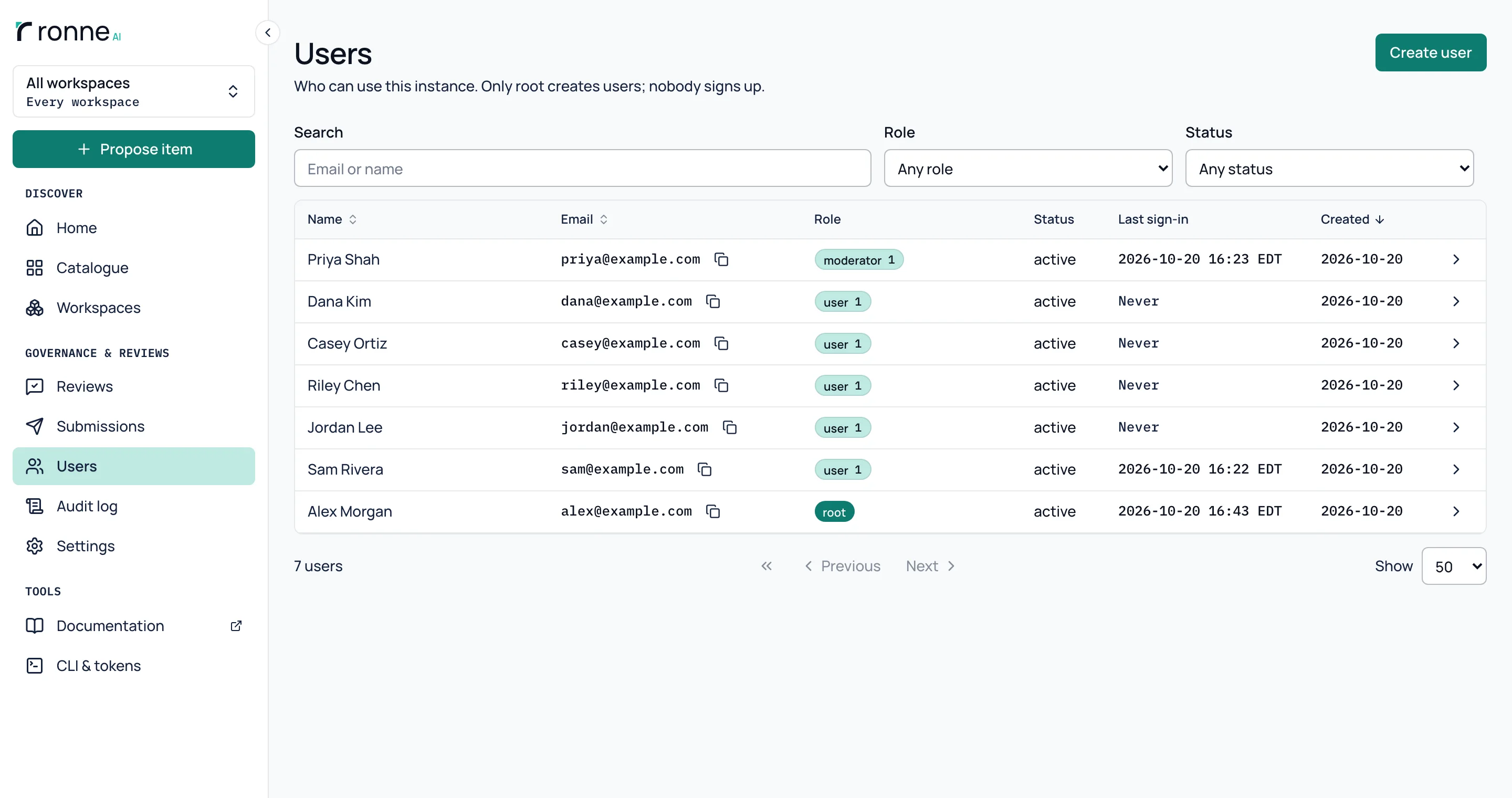Screen dimensions: 1512x798
Task: Copy riley@example.com email address
Action: tap(721, 385)
